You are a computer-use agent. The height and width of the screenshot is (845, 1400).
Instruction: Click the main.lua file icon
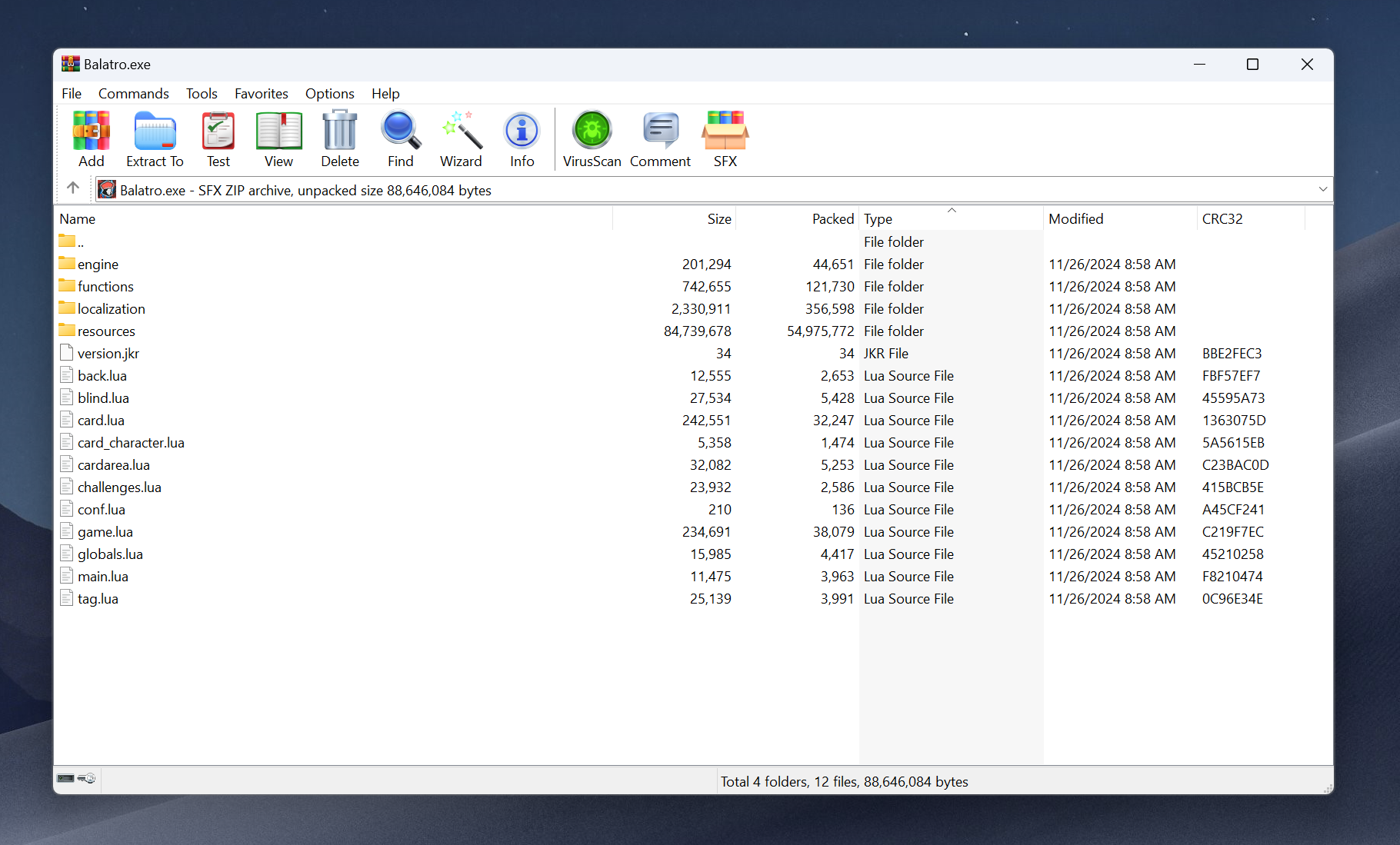[x=67, y=576]
